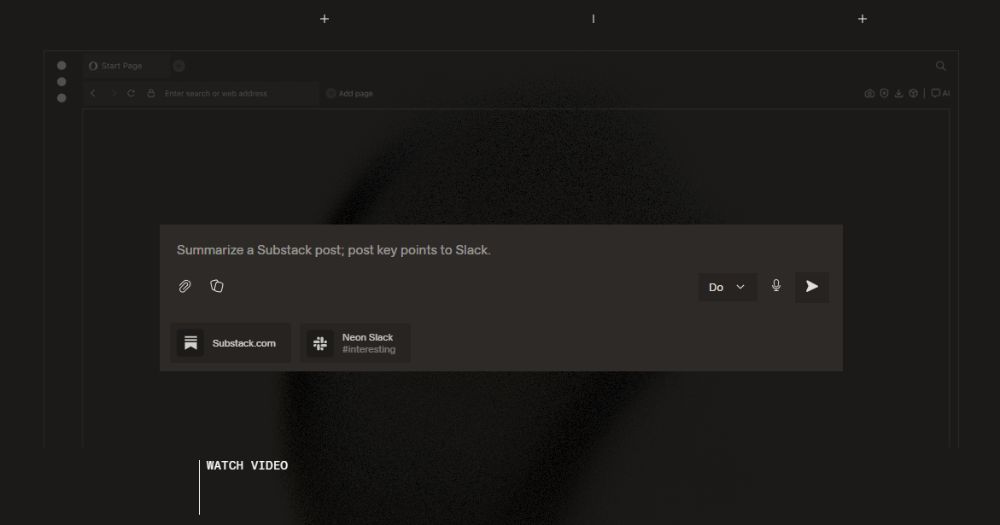Activate the microphone voice input
The height and width of the screenshot is (525, 1000).
click(776, 286)
